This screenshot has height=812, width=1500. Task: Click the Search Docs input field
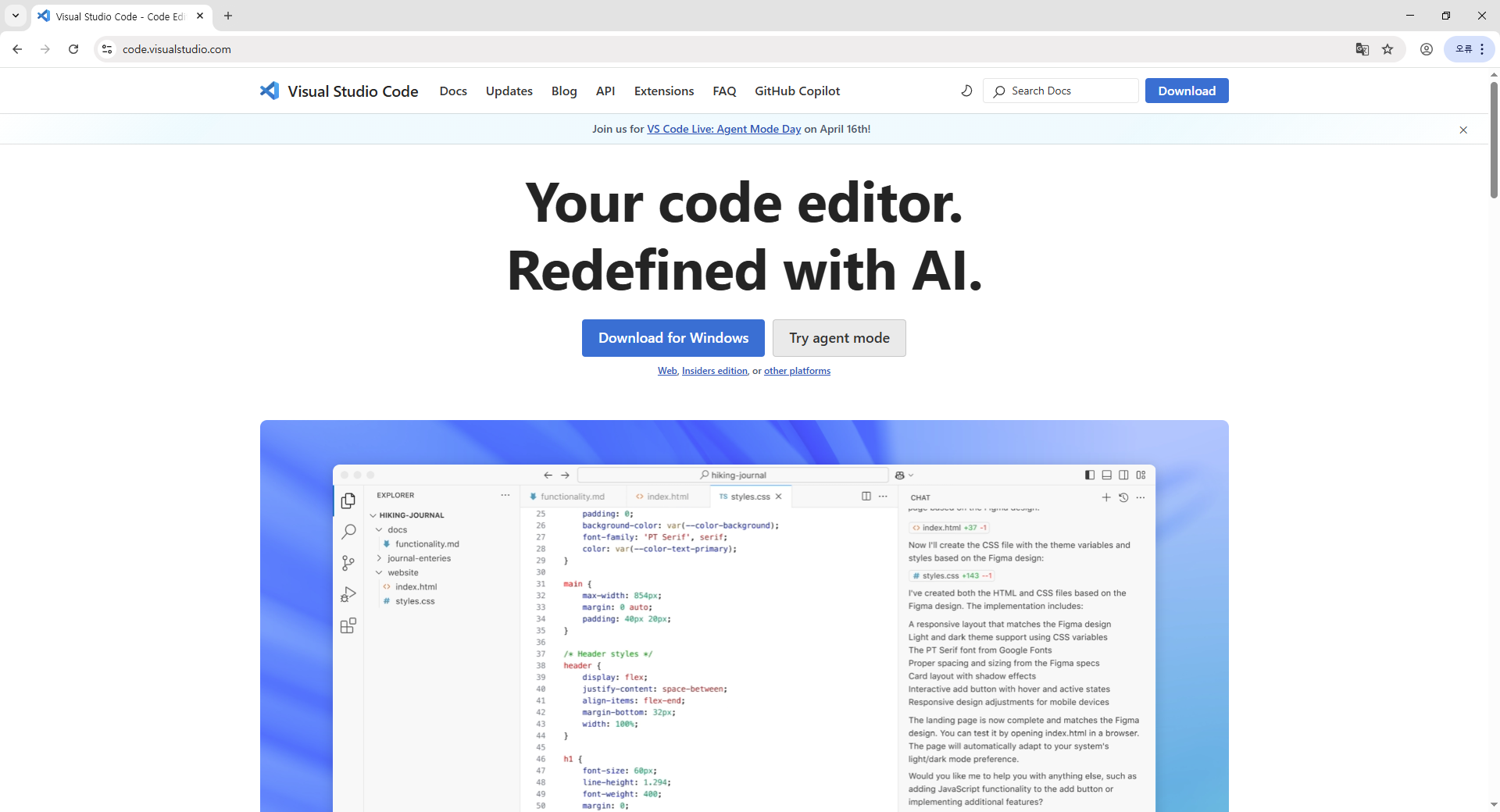[1061, 91]
